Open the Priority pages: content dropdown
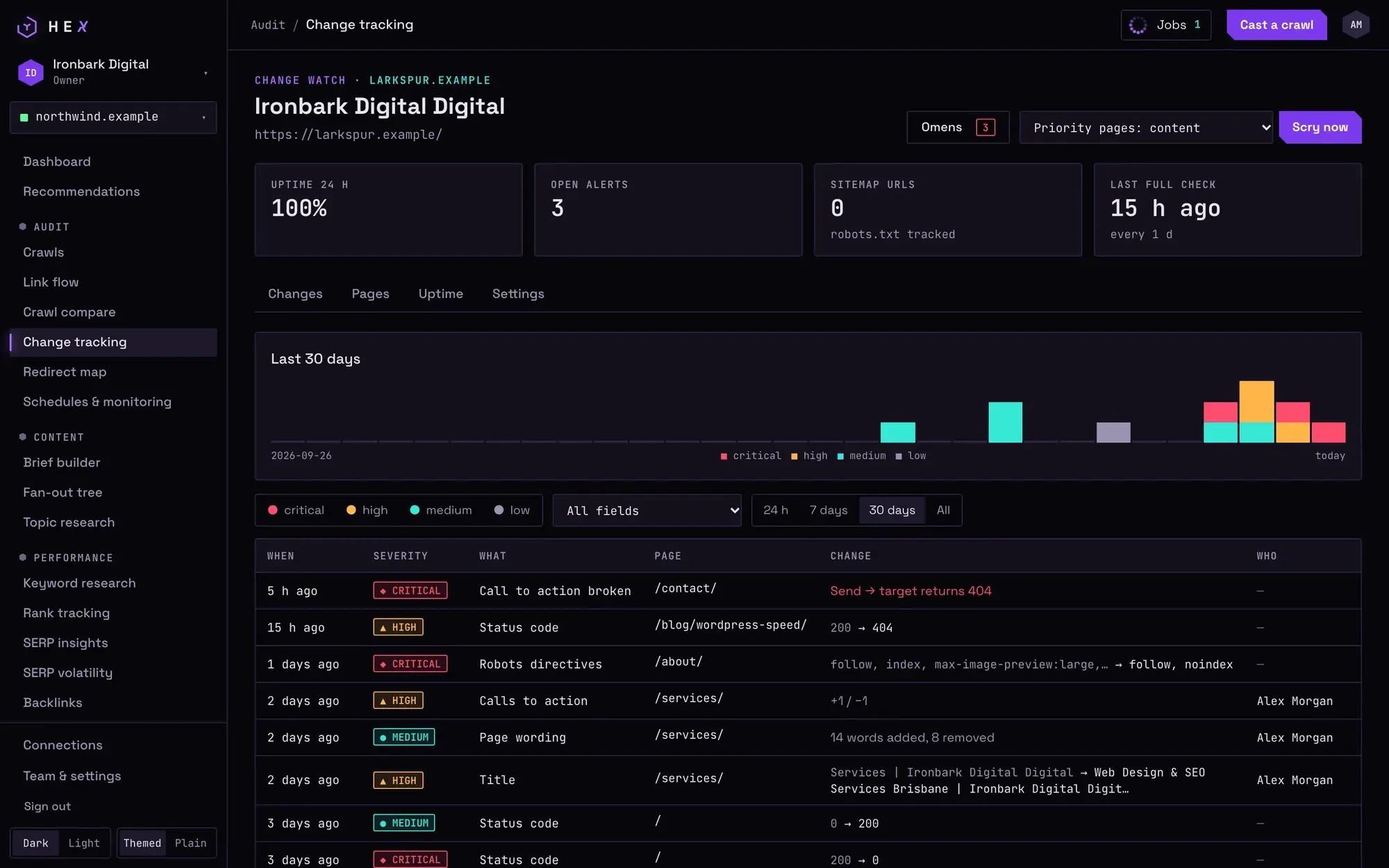Viewport: 1389px width, 868px height. pyautogui.click(x=1145, y=128)
